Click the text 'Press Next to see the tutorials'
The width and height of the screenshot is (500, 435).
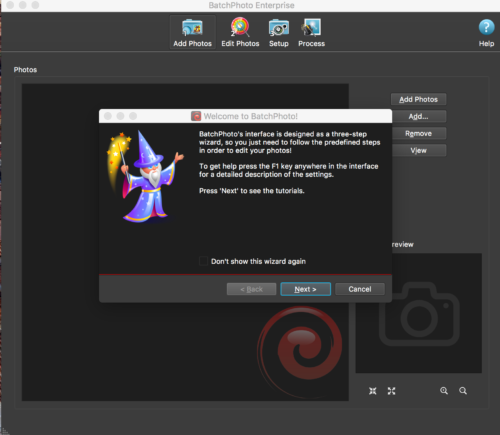[252, 191]
